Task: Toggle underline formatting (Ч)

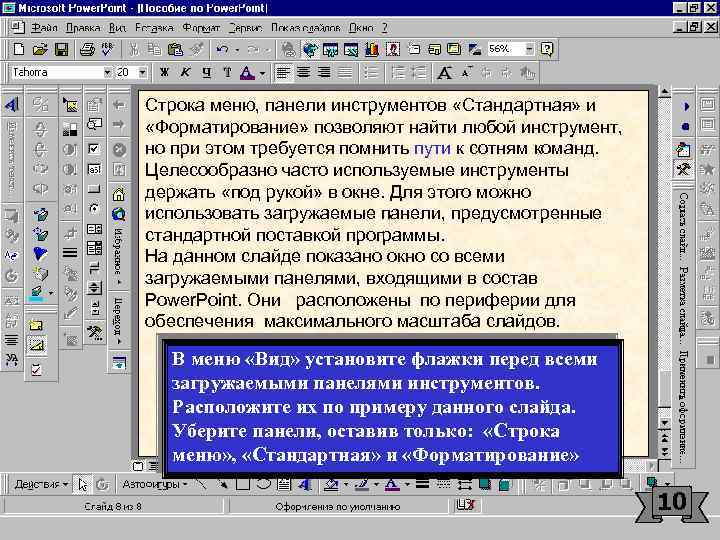Action: [207, 73]
